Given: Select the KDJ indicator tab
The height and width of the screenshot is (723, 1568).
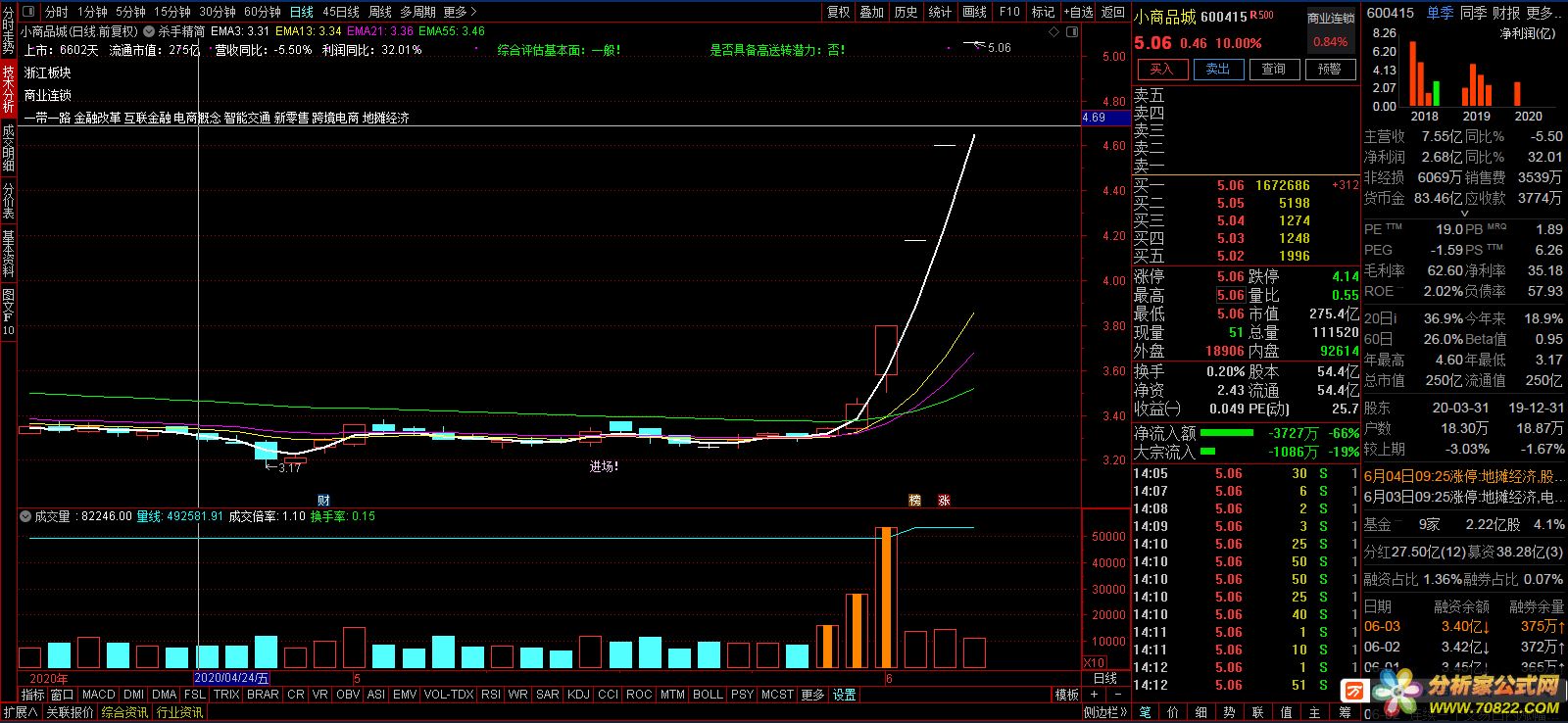Looking at the screenshot, I should (578, 695).
